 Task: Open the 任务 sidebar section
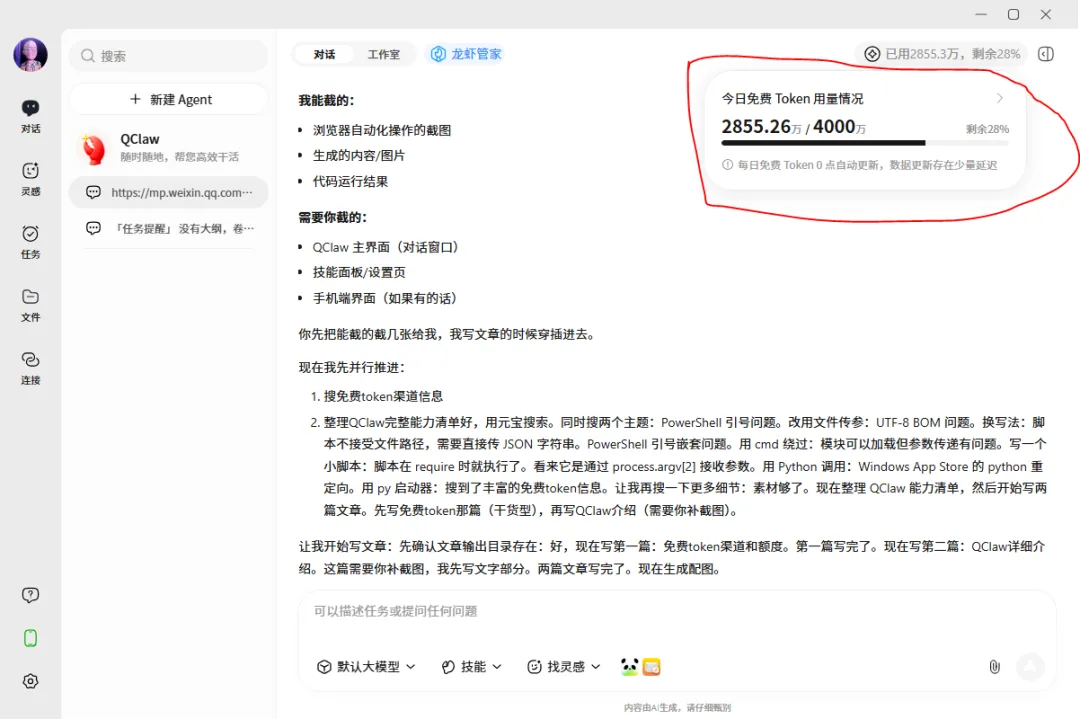tap(30, 242)
